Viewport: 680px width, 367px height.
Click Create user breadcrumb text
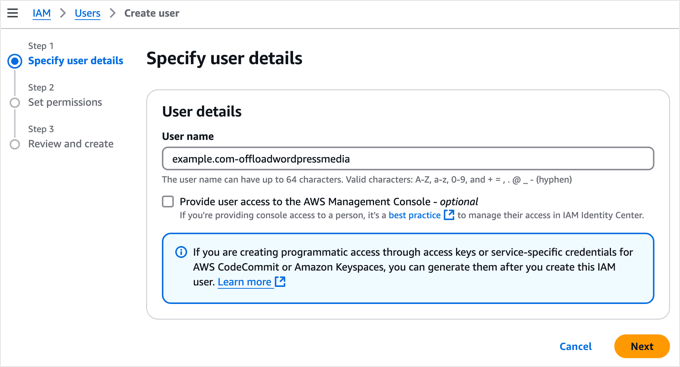tap(152, 13)
